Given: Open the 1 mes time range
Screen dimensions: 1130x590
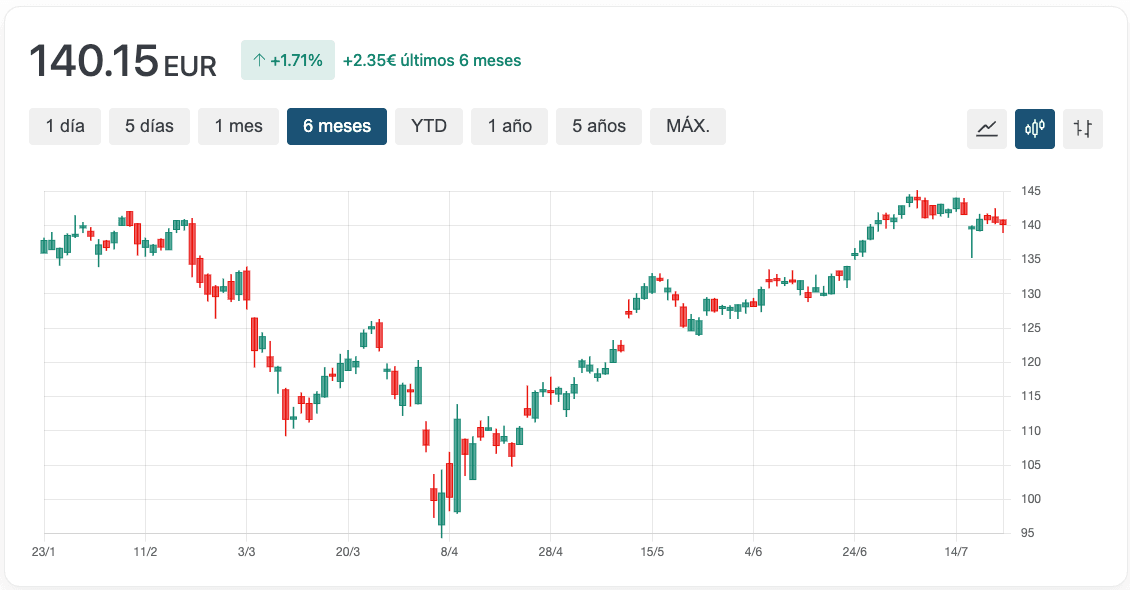Looking at the screenshot, I should click(238, 126).
